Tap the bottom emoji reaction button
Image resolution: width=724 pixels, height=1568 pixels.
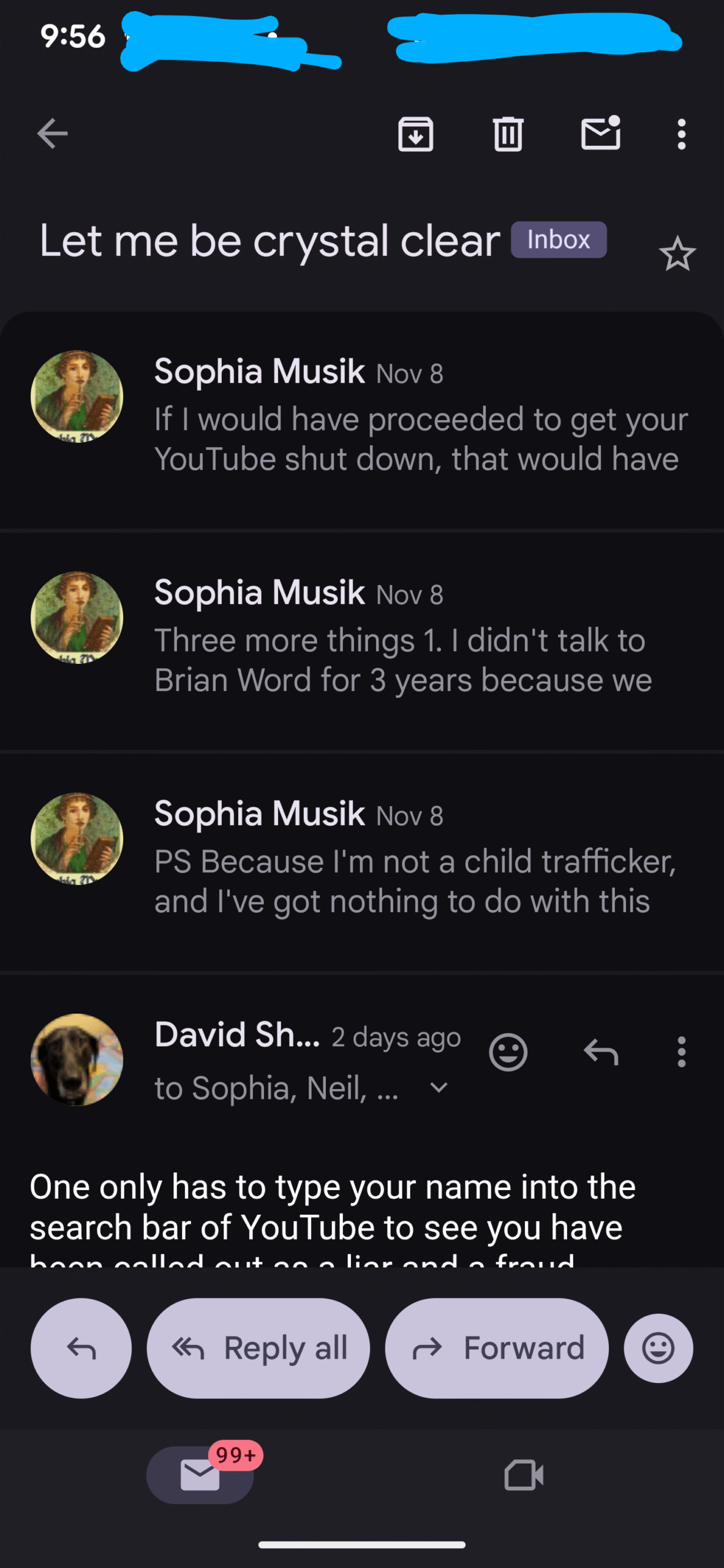658,1348
